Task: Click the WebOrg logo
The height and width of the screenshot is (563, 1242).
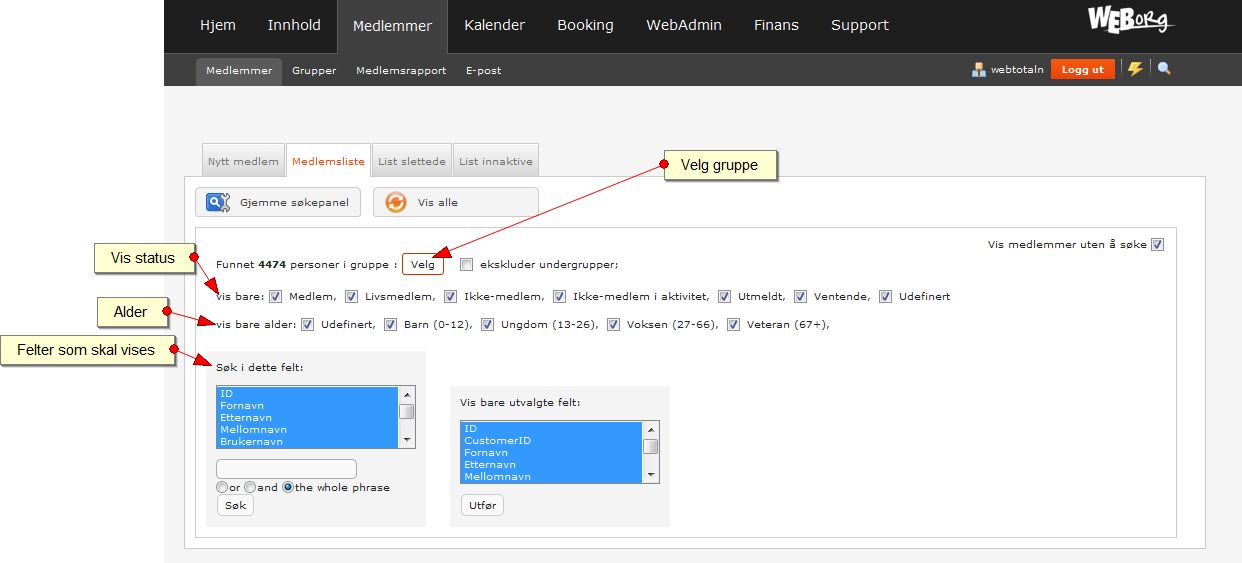Action: point(1131,21)
